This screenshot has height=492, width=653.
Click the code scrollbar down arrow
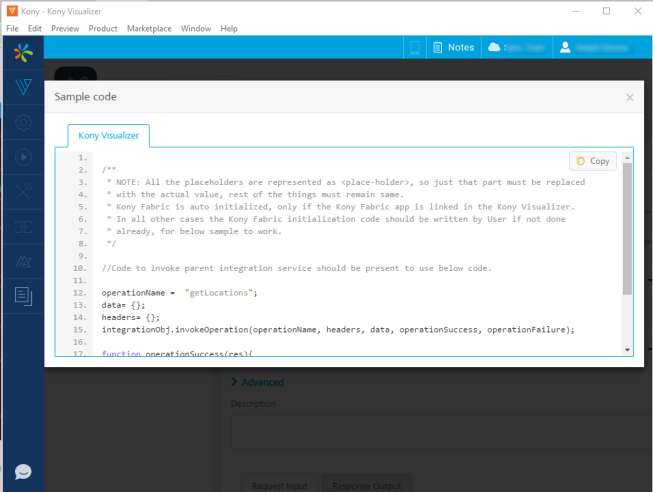(x=627, y=350)
